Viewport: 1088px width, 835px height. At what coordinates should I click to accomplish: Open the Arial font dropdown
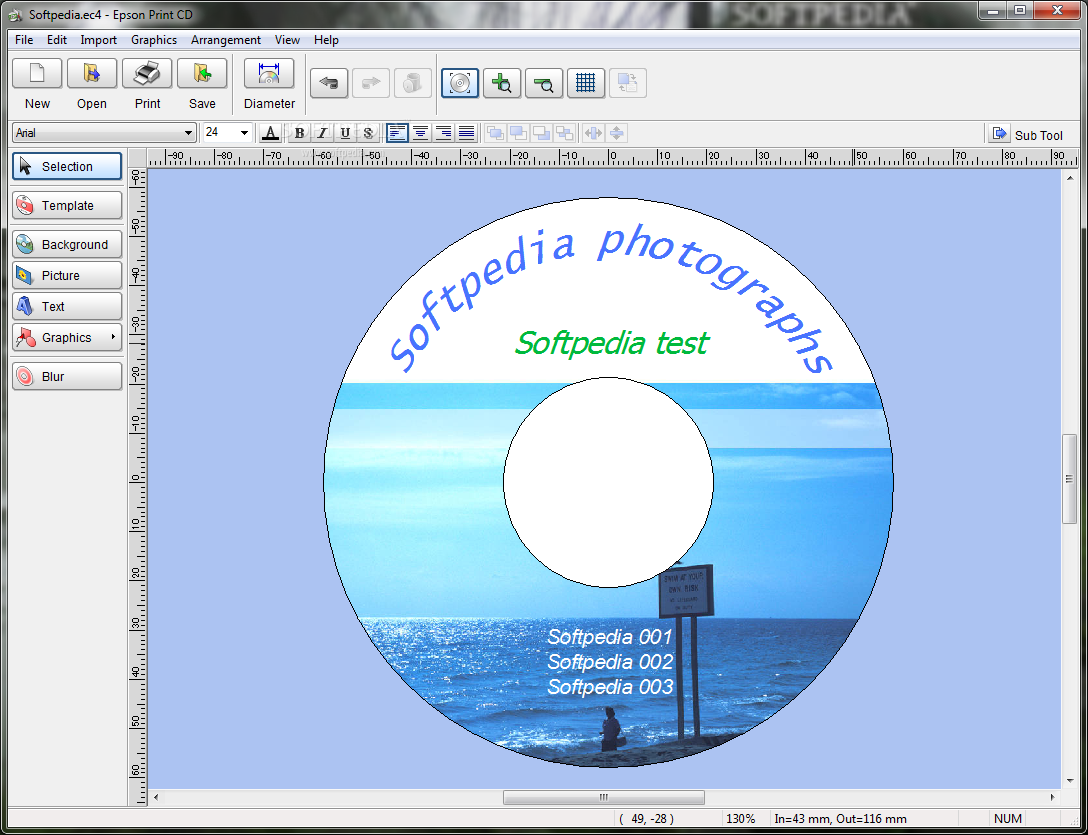tap(188, 133)
